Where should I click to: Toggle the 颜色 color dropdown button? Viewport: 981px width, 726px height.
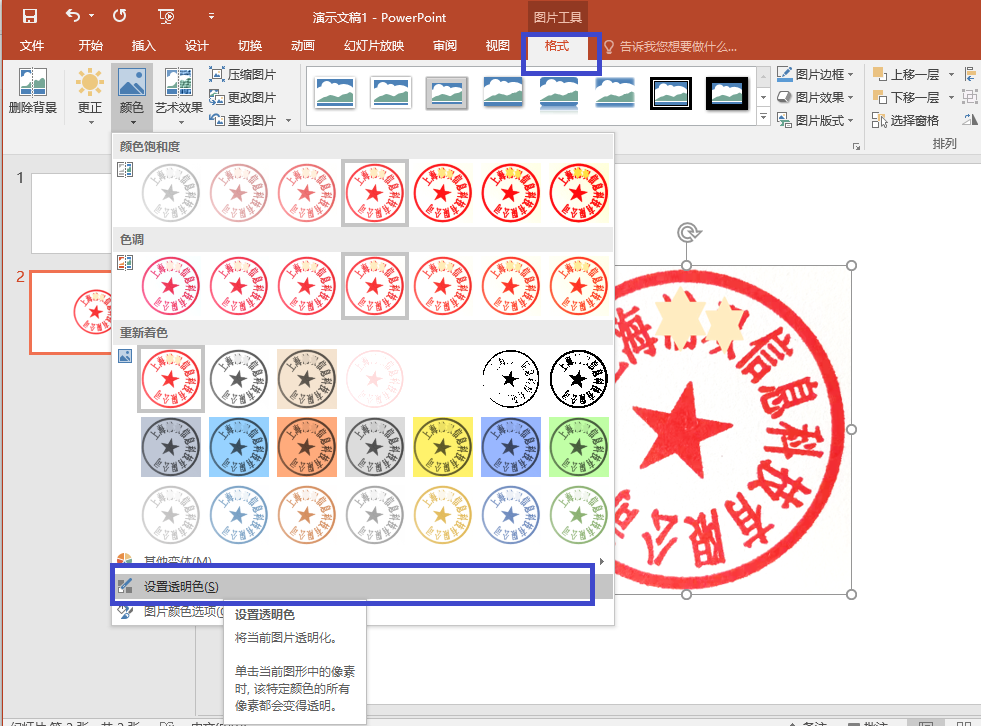click(132, 95)
